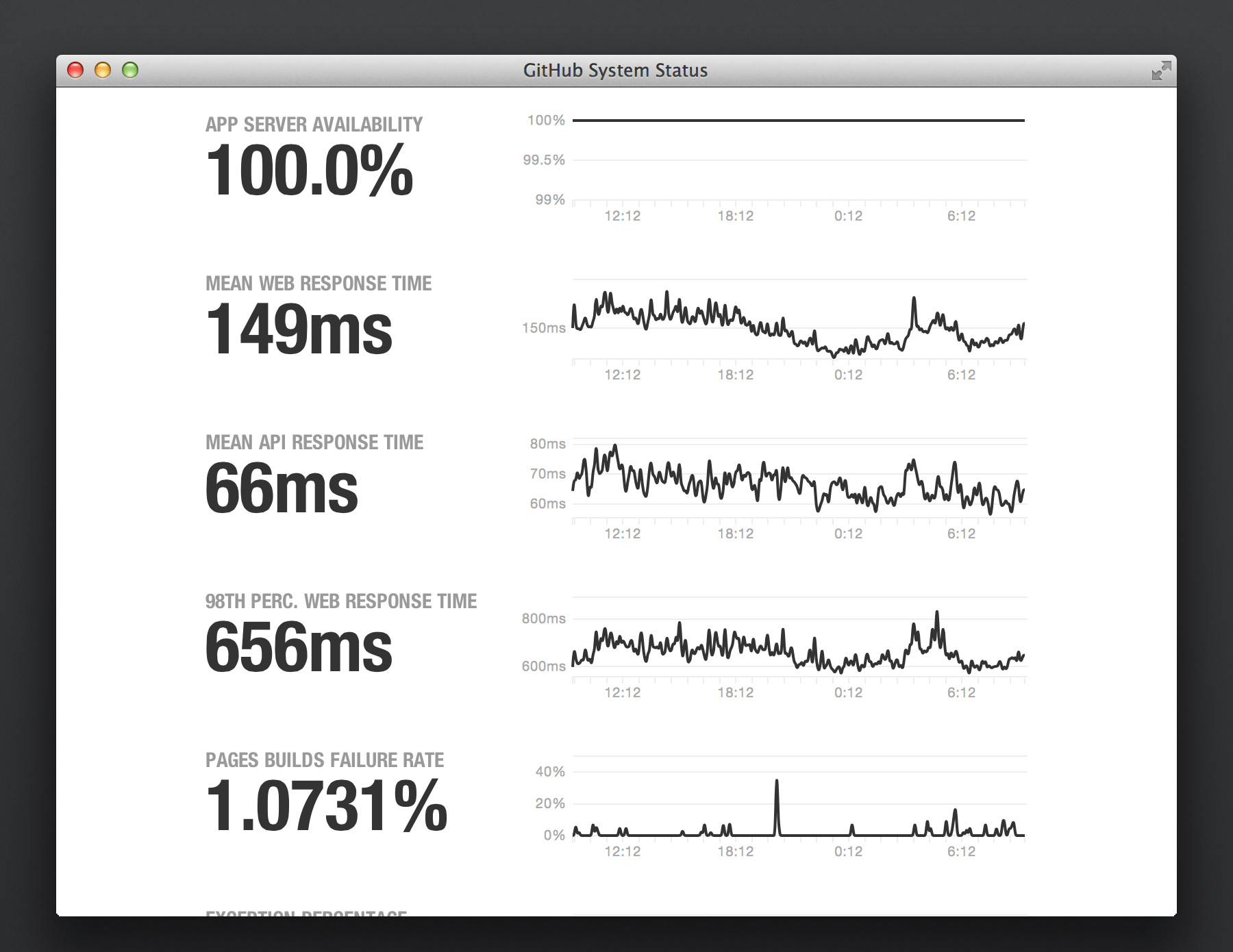Select the Pages Builds Failure Rate heading
This screenshot has width=1233, height=952.
pyautogui.click(x=325, y=760)
